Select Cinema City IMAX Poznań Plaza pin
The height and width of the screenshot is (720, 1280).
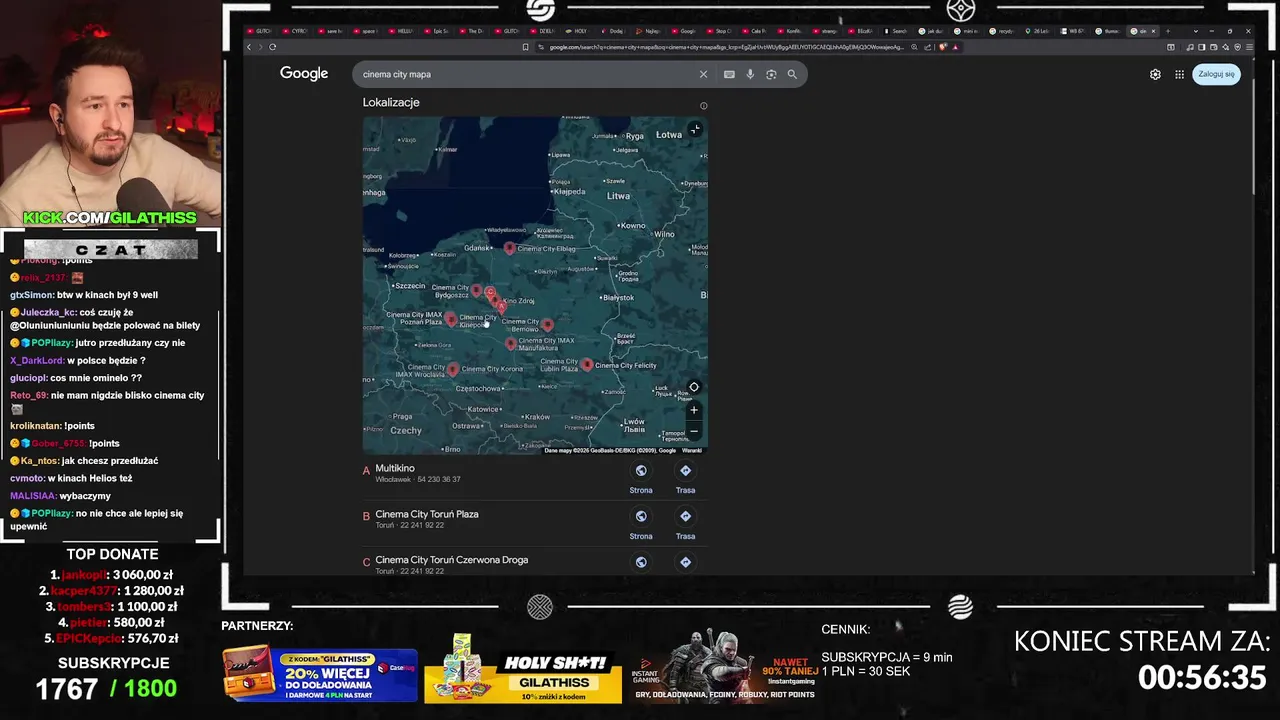[451, 319]
